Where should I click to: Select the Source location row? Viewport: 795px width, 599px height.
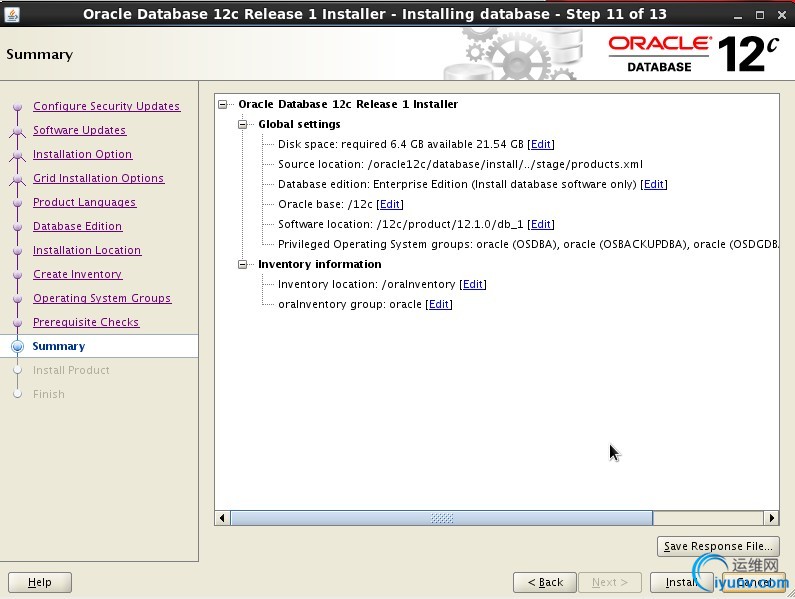click(x=460, y=164)
